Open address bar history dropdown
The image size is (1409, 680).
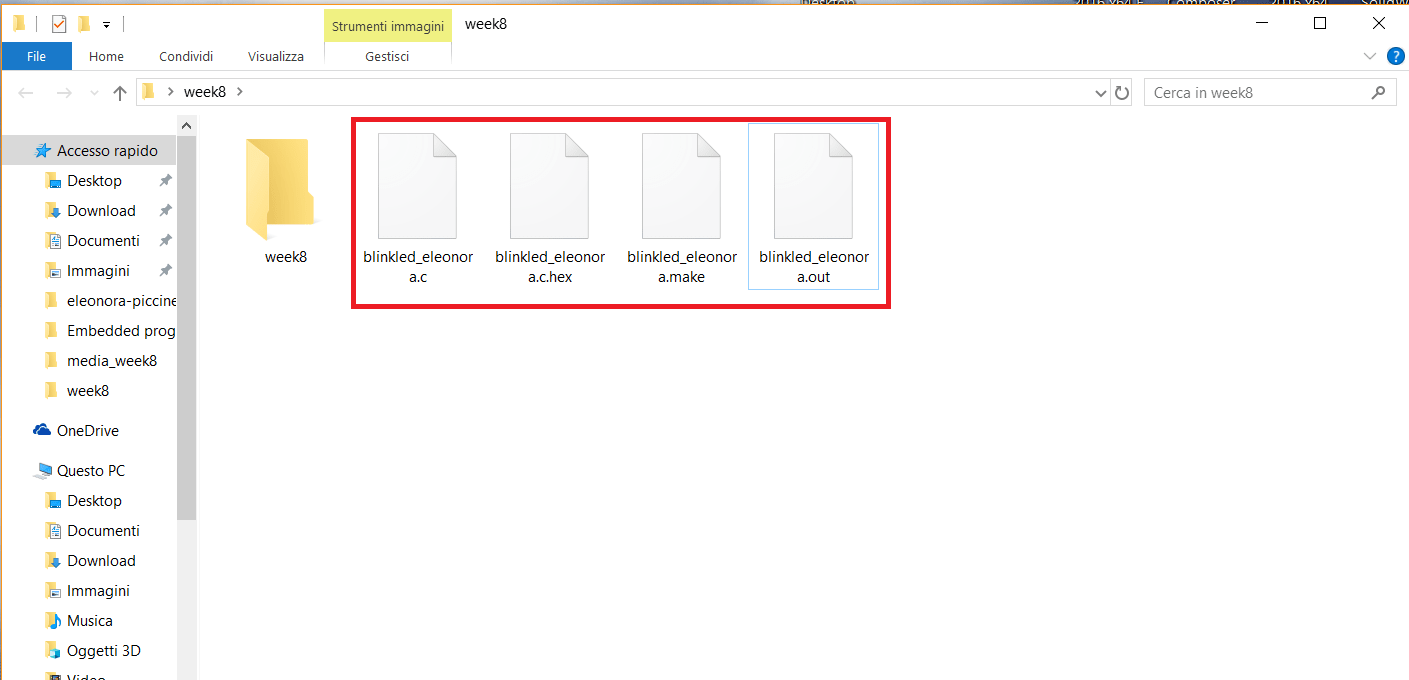(x=1102, y=93)
